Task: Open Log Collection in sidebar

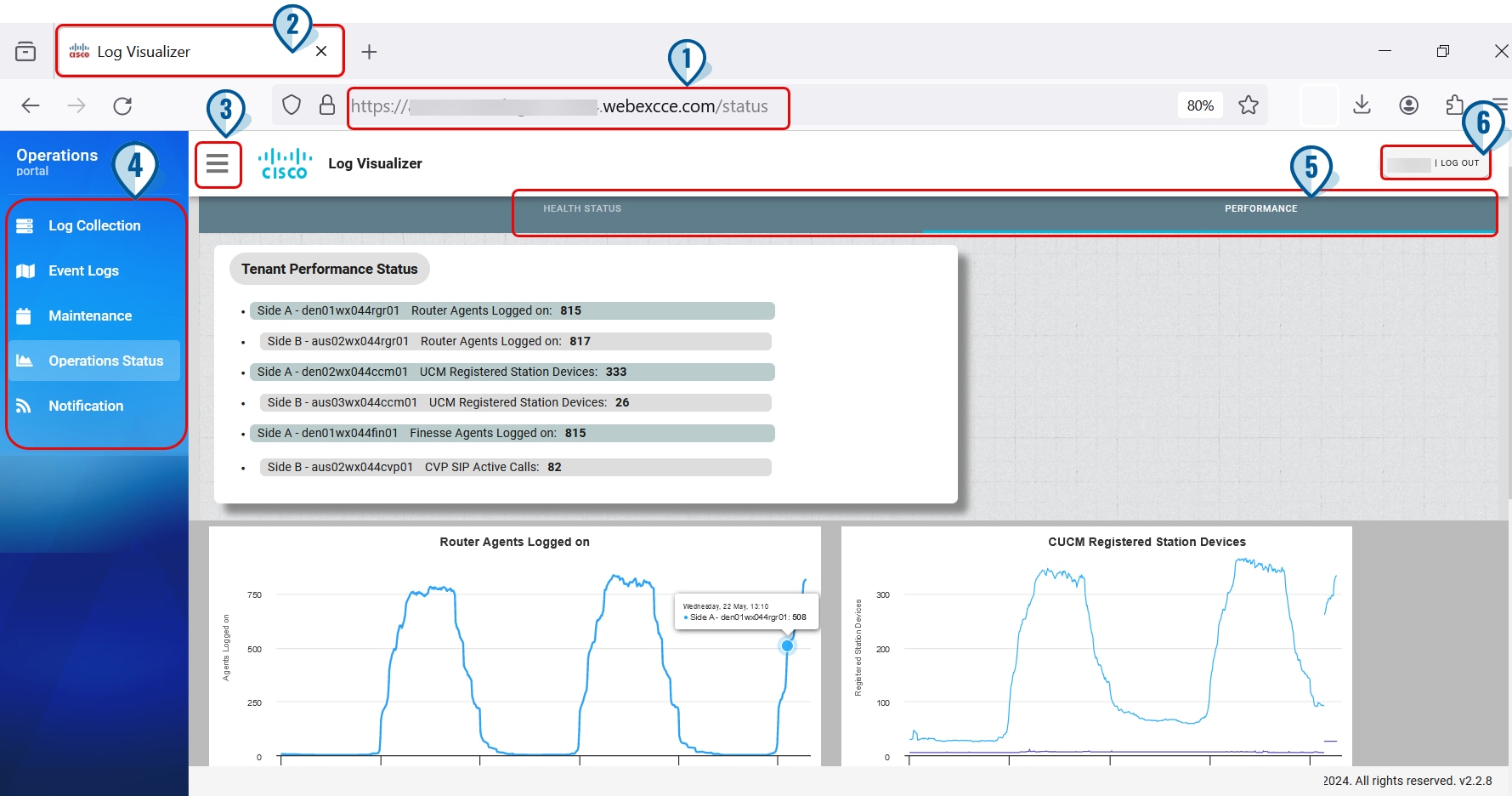Action: [94, 225]
